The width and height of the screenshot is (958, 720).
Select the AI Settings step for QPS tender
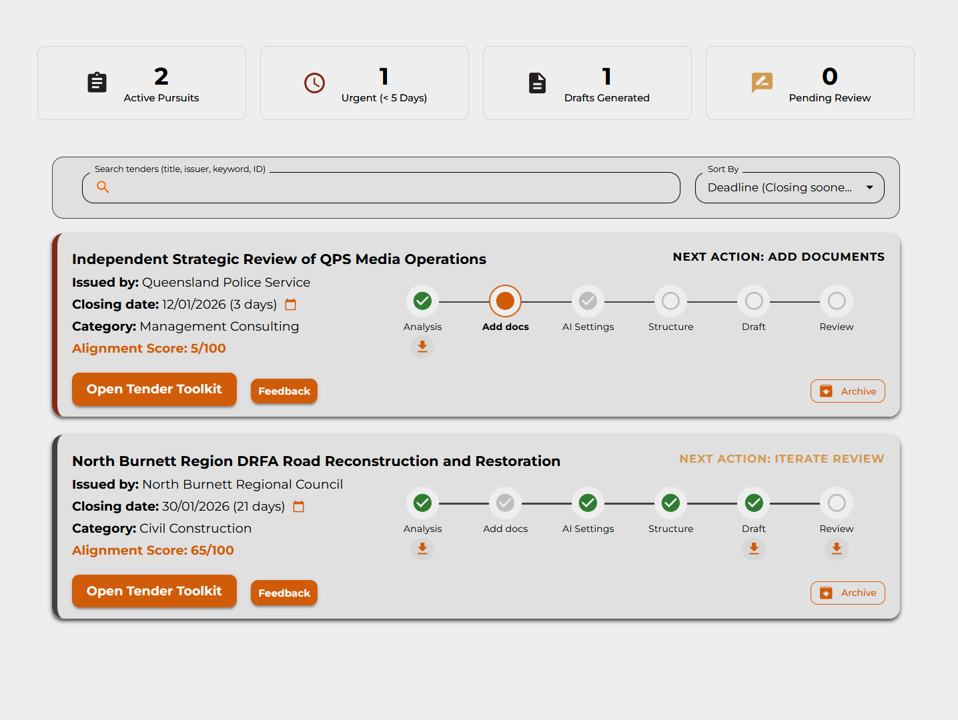588,301
